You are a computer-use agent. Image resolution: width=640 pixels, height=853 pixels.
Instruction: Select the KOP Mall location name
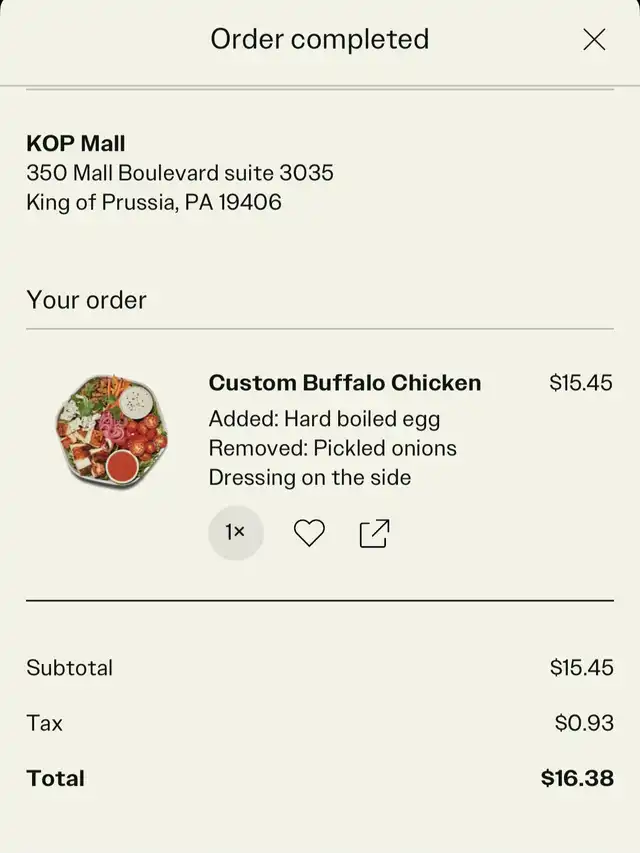76,143
